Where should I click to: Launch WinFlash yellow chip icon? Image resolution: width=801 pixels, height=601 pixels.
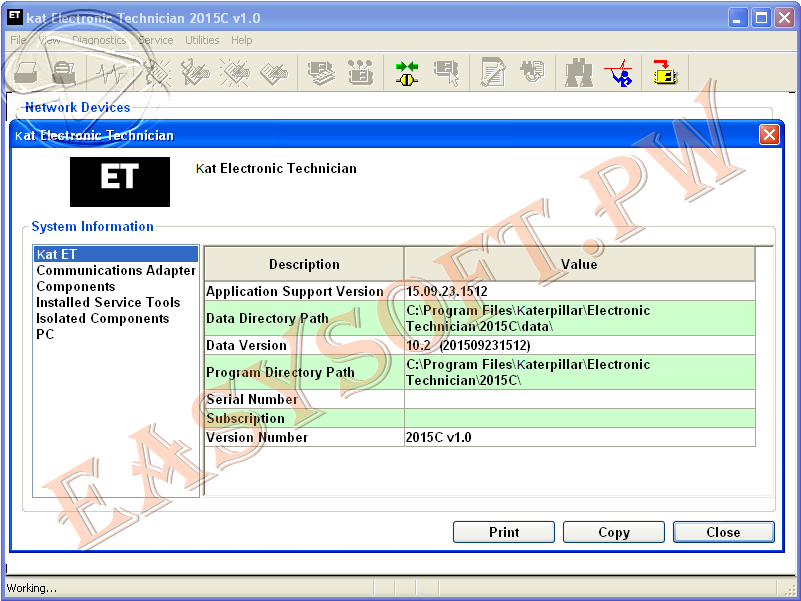click(665, 72)
